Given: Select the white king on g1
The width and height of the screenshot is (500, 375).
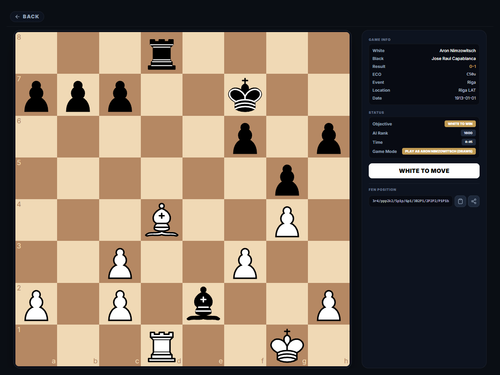Looking at the screenshot, I should pyautogui.click(x=287, y=346).
